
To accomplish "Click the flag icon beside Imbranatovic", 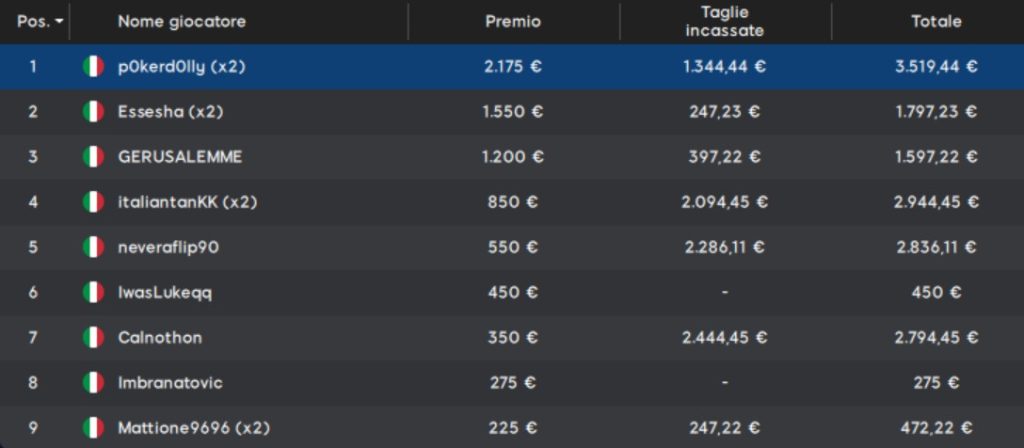I will [93, 383].
